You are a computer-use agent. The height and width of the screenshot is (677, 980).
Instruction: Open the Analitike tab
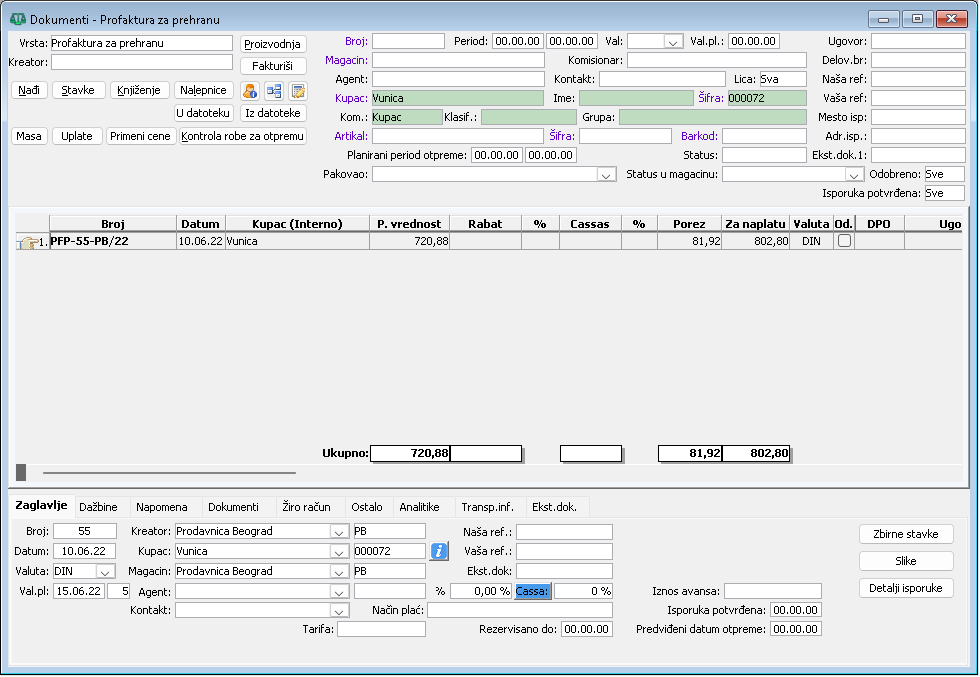pyautogui.click(x=419, y=507)
